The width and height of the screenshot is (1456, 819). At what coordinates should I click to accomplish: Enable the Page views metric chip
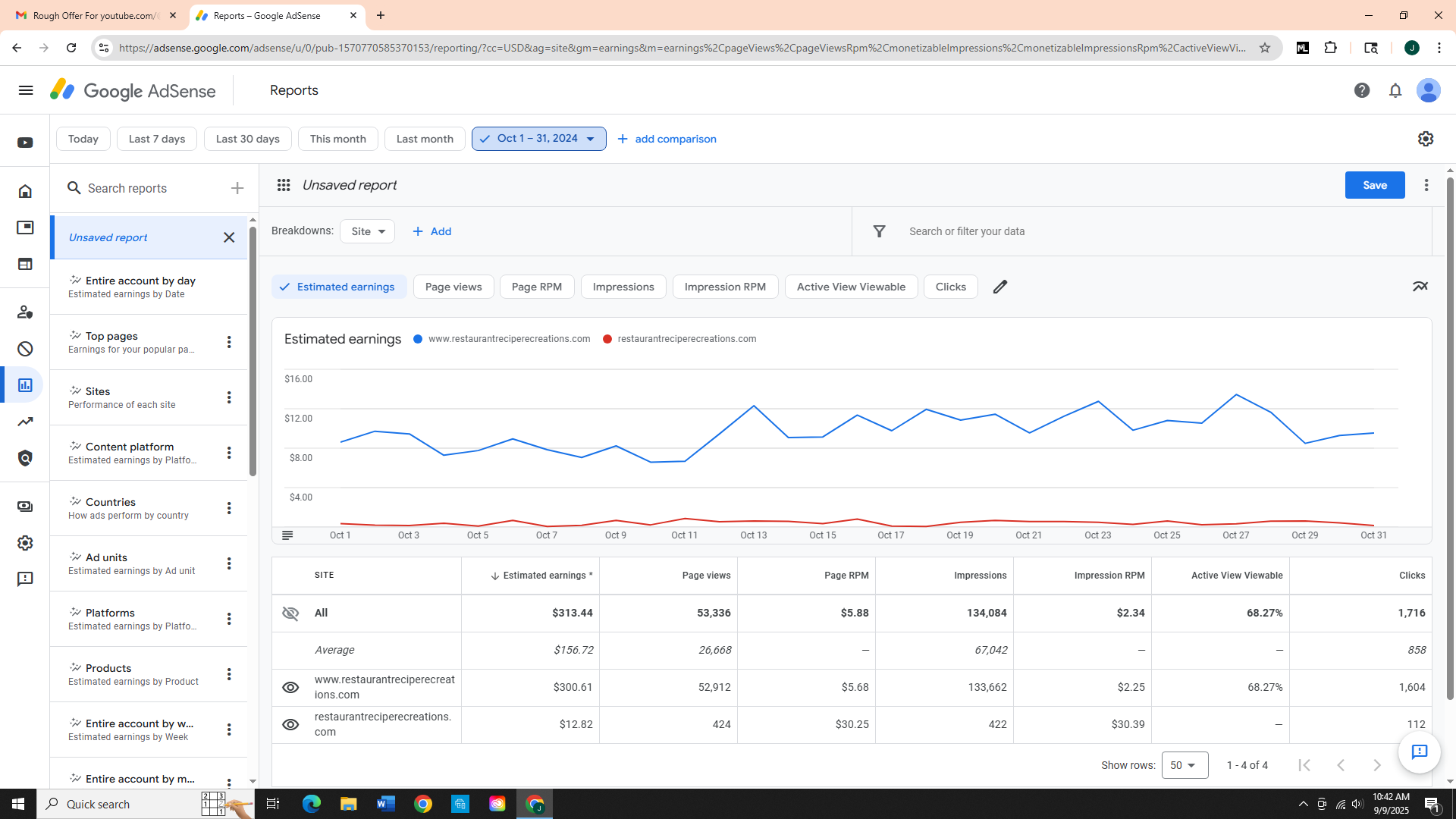click(x=453, y=287)
